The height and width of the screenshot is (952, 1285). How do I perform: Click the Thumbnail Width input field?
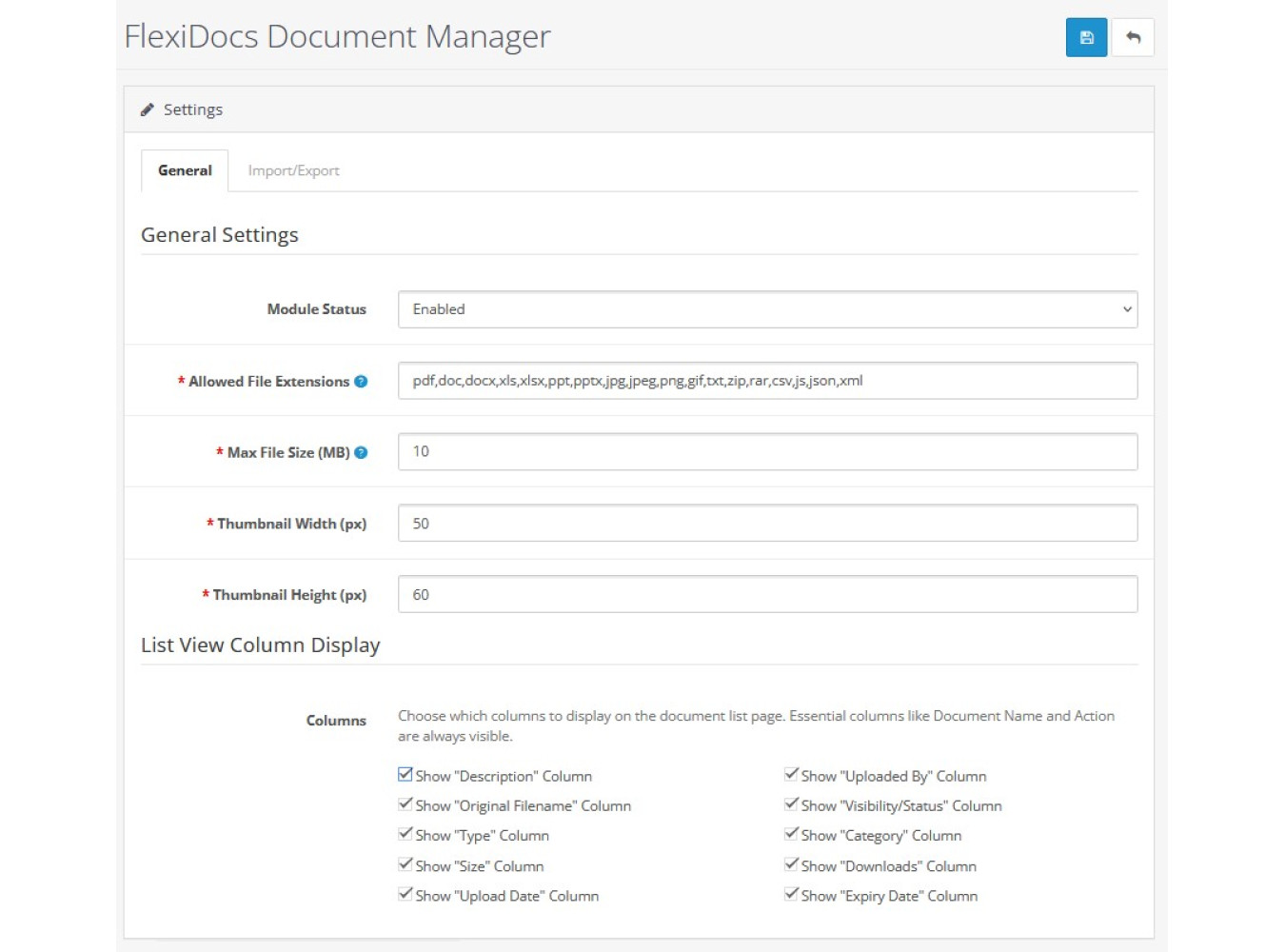[767, 524]
